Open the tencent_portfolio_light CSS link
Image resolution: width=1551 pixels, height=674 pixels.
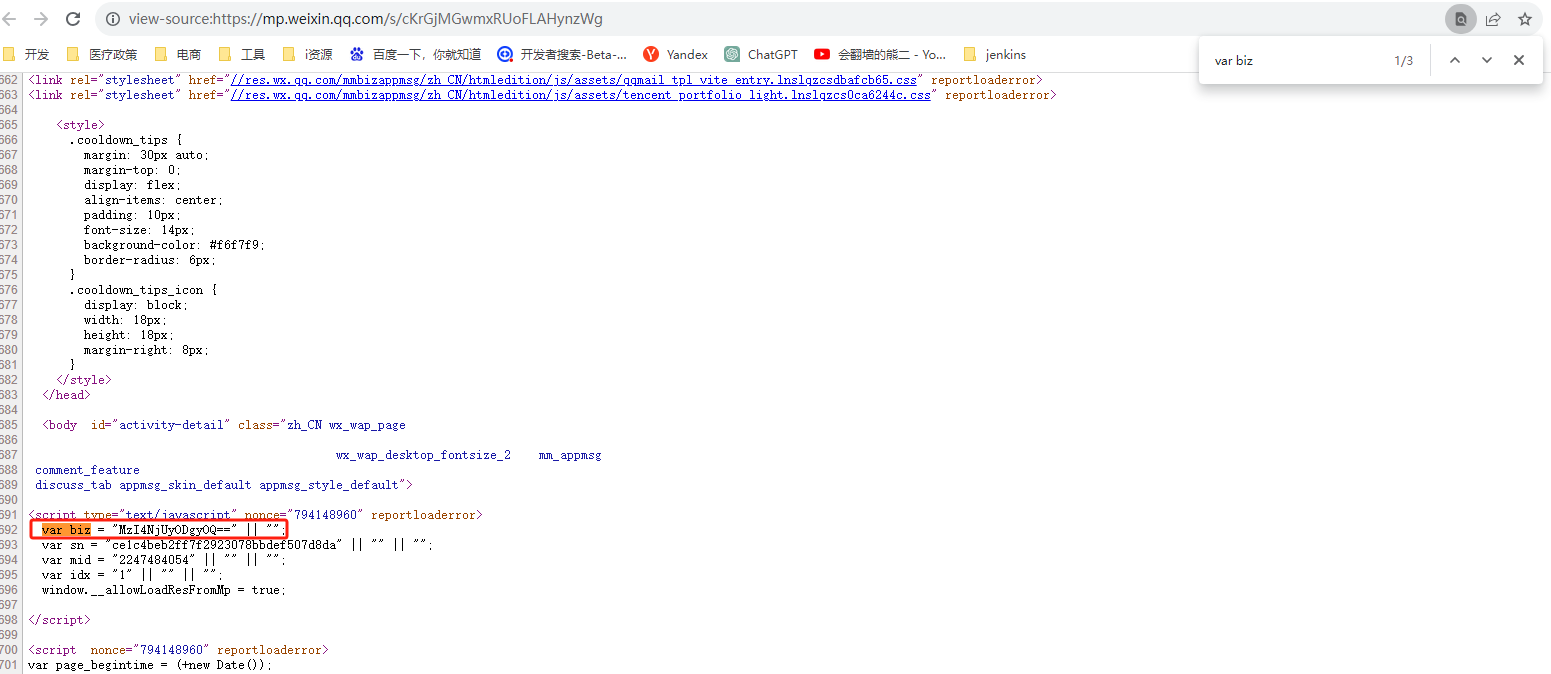(581, 95)
